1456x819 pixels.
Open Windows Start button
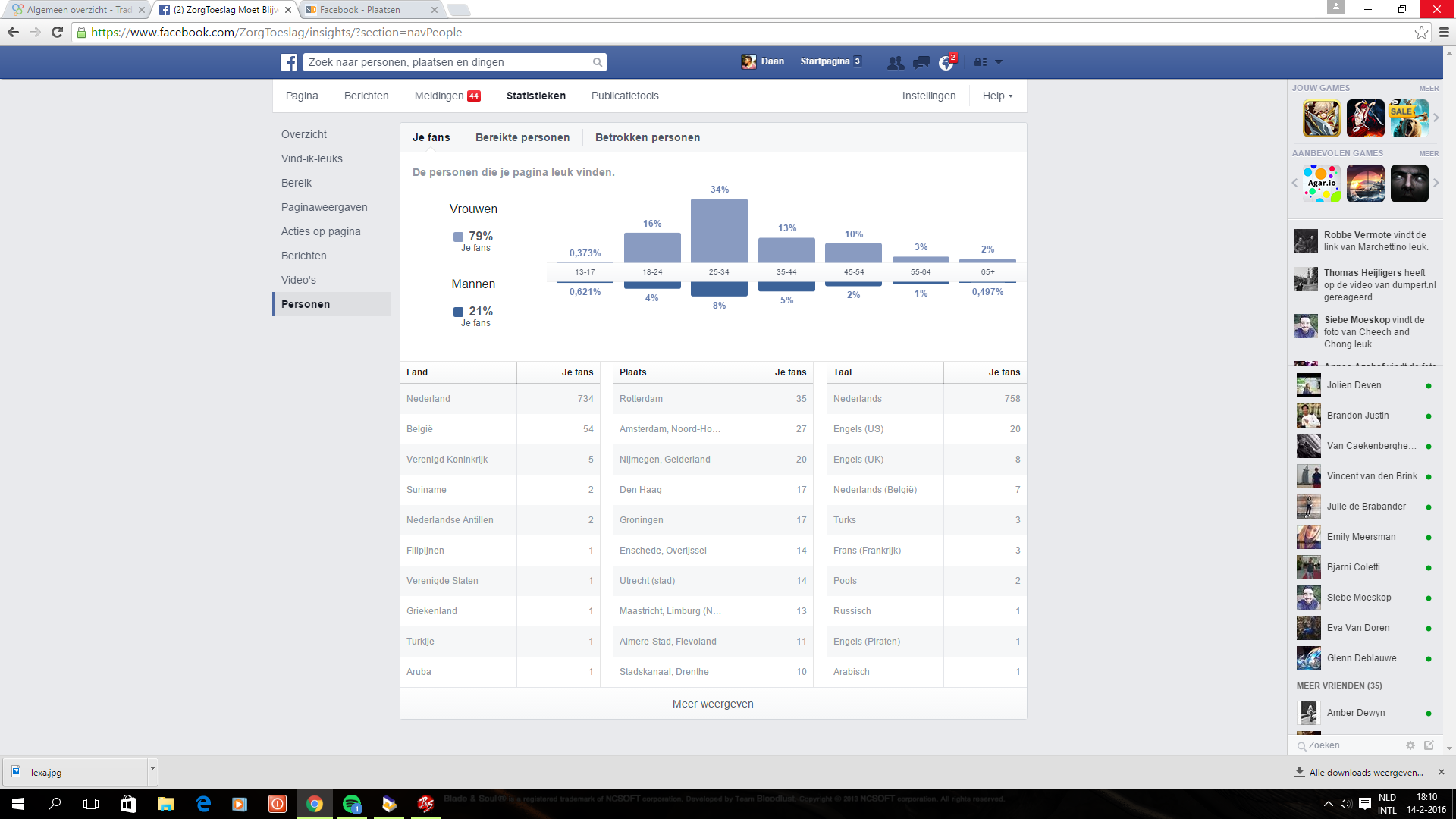coord(18,804)
